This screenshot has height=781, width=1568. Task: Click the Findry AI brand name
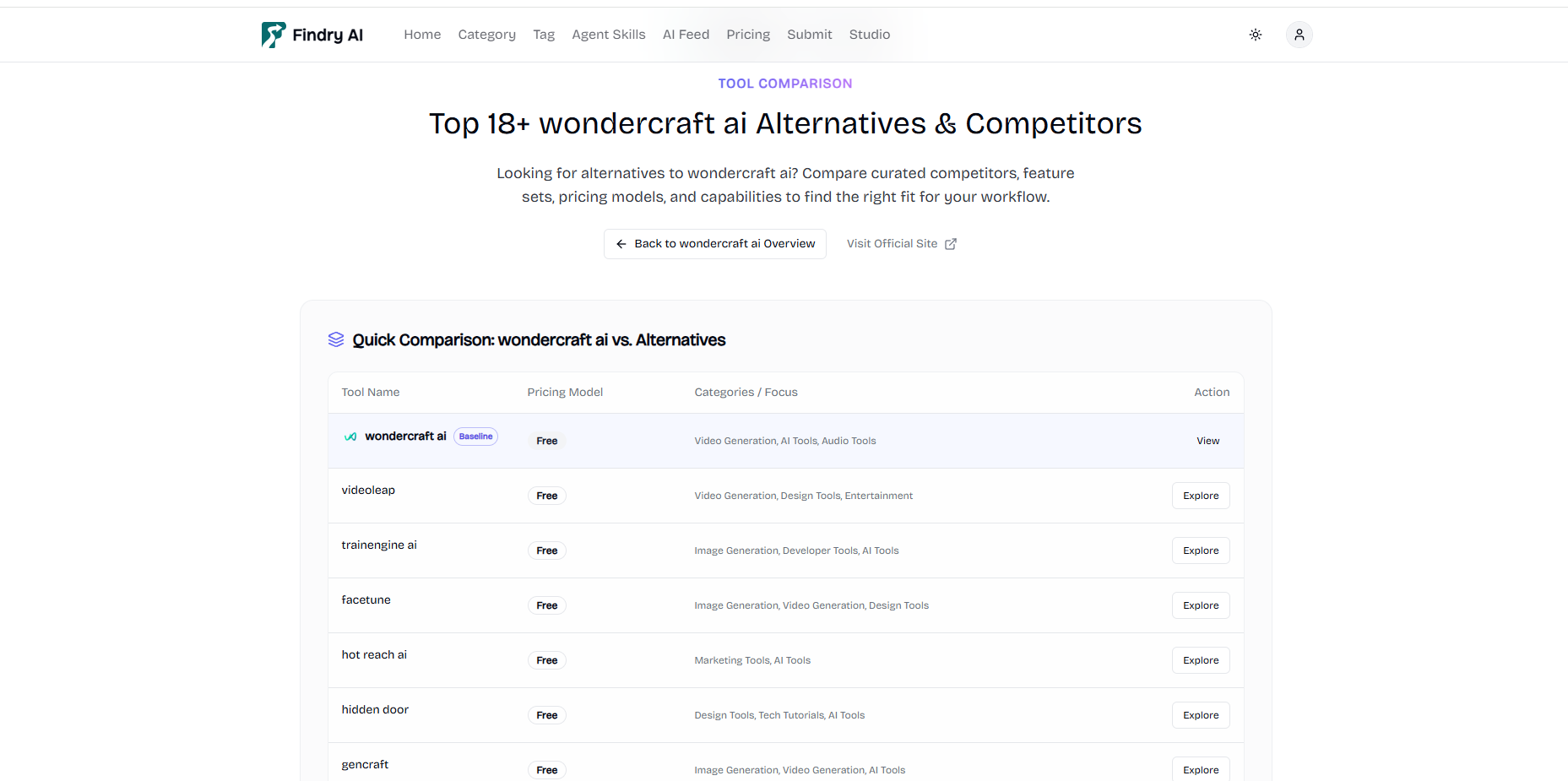[x=328, y=35]
